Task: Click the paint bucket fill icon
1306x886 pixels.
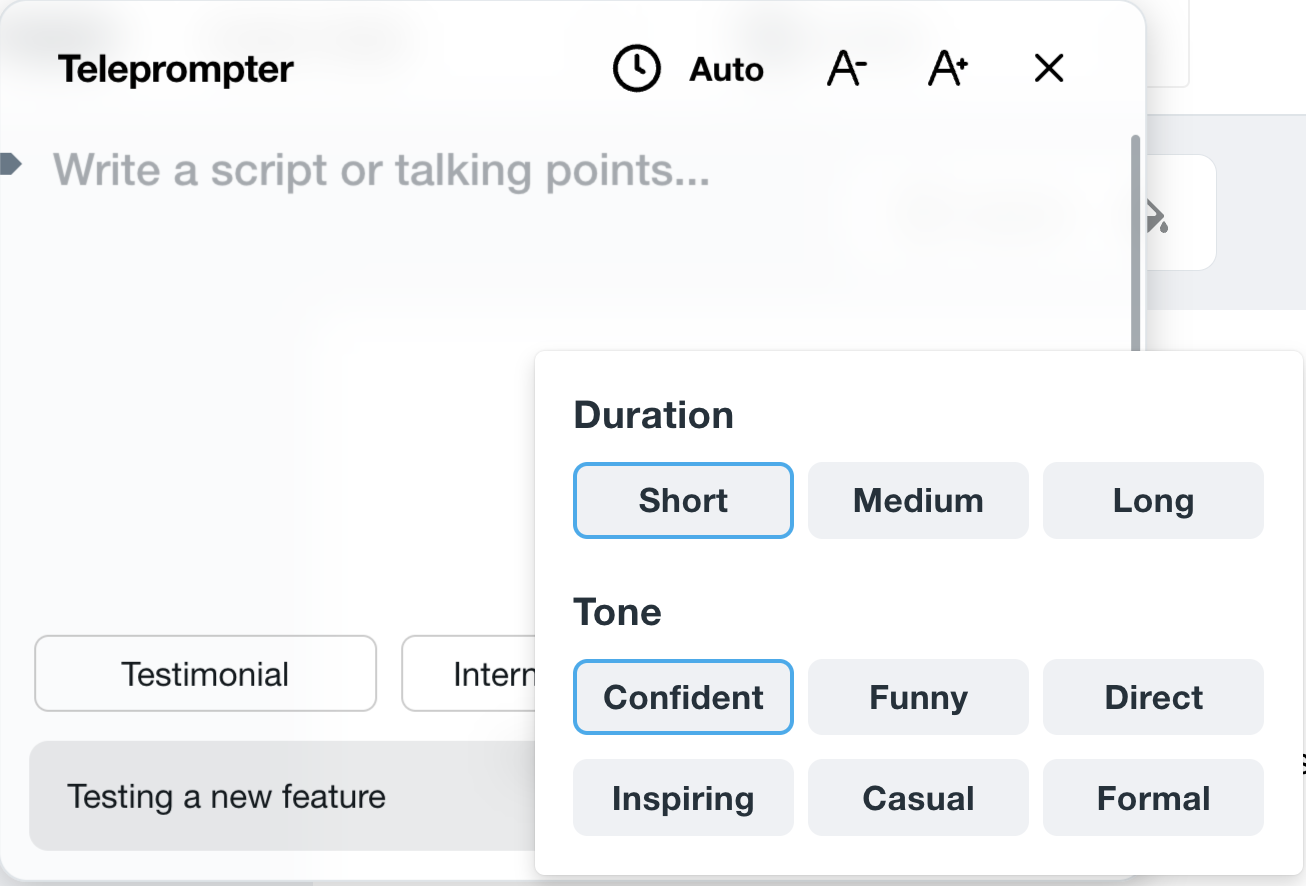Action: pos(1157,214)
